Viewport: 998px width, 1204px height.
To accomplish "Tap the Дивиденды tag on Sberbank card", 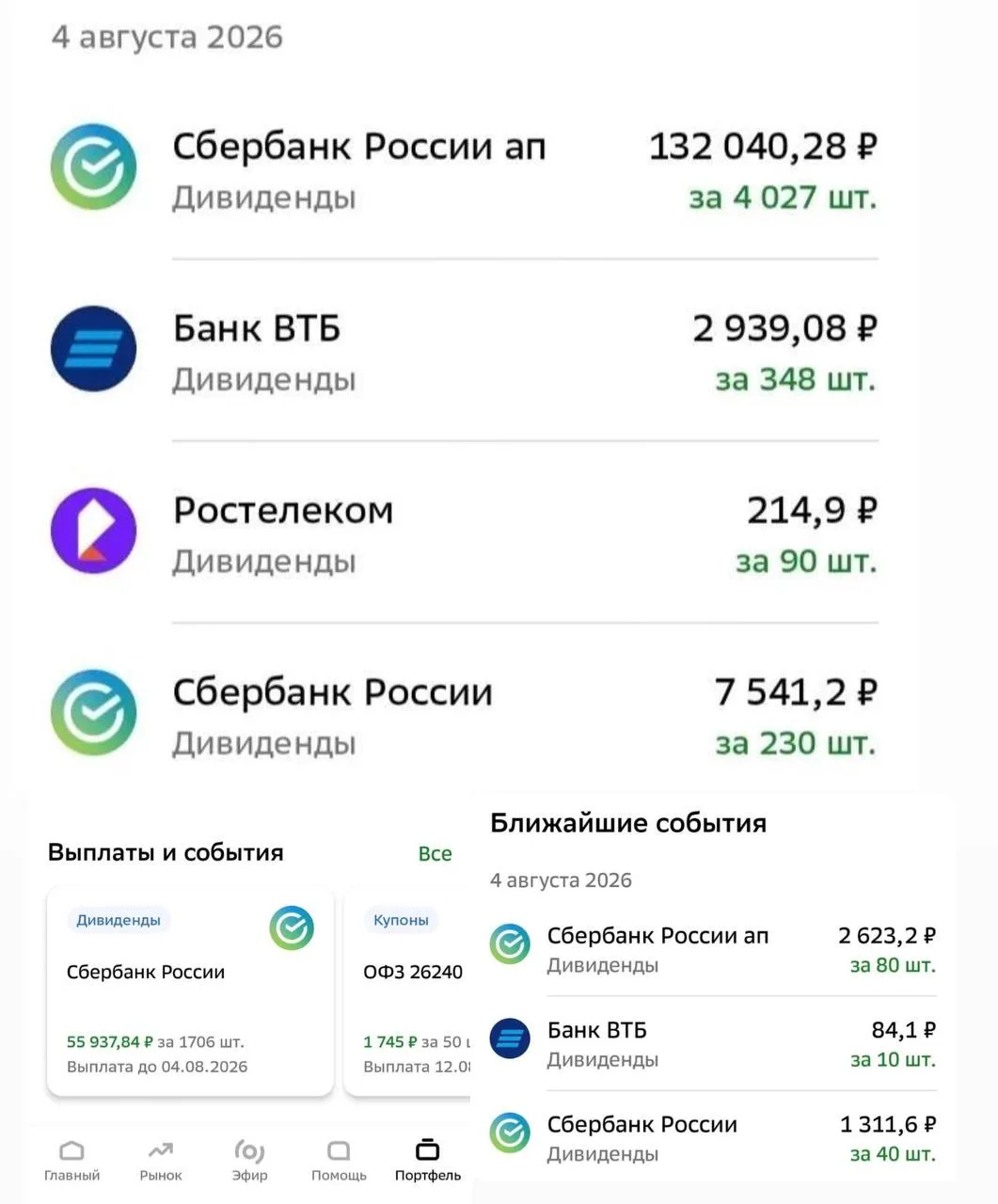I will (x=119, y=920).
